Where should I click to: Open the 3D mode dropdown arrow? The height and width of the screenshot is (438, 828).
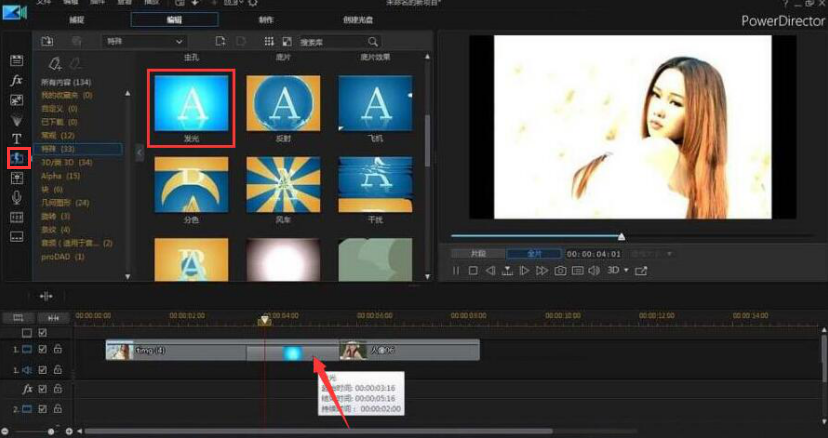(x=626, y=270)
